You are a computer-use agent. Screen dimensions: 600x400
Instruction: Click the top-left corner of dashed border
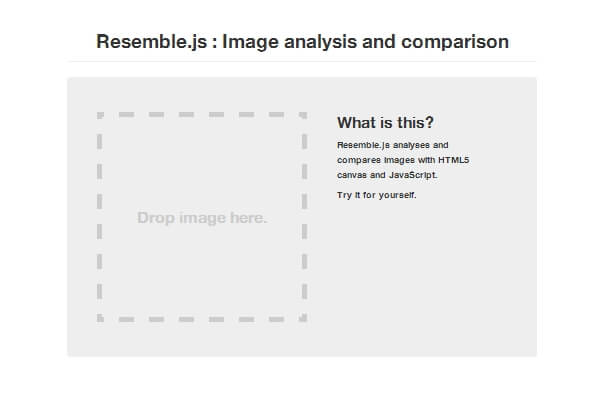click(100, 115)
